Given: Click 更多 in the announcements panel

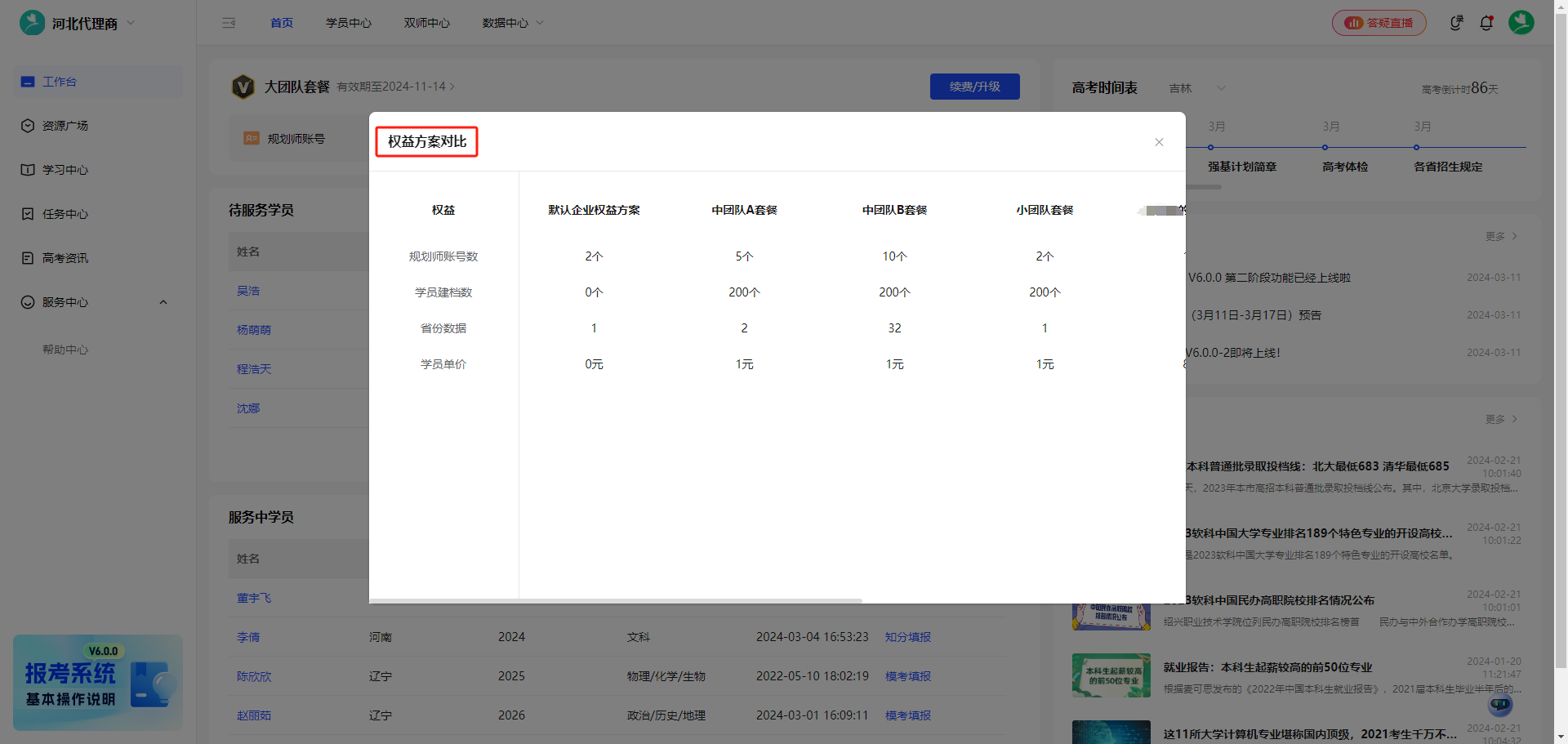Looking at the screenshot, I should [x=1501, y=236].
